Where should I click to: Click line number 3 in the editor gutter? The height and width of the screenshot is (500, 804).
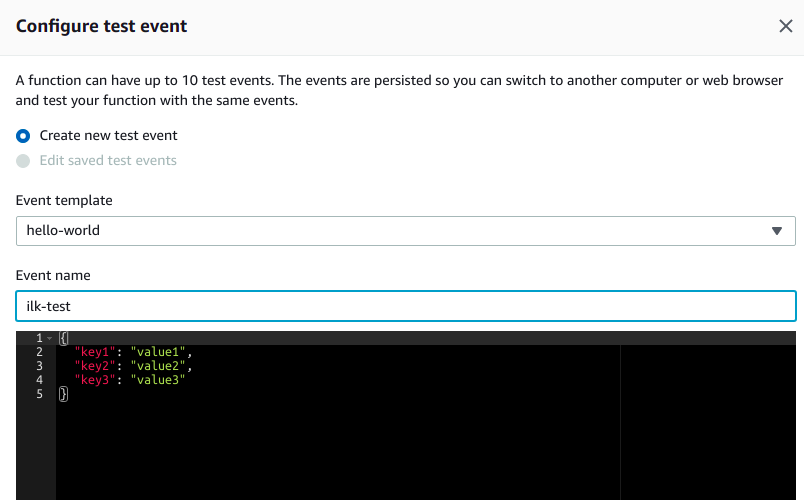[x=39, y=366]
